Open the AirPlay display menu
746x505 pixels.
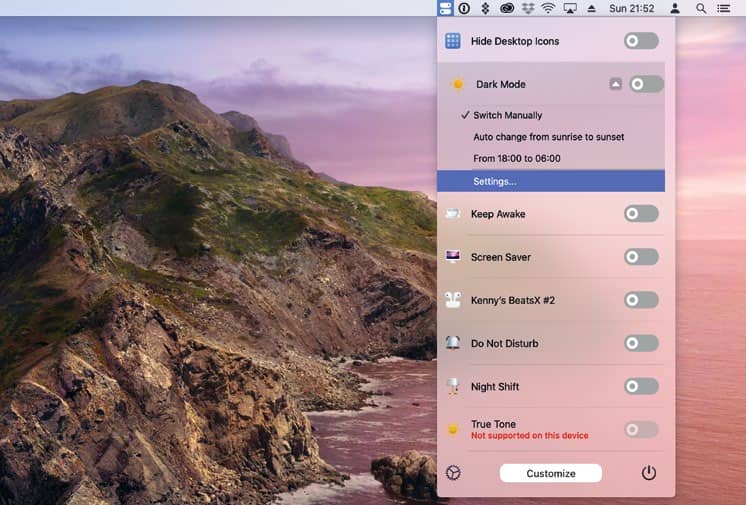[570, 8]
